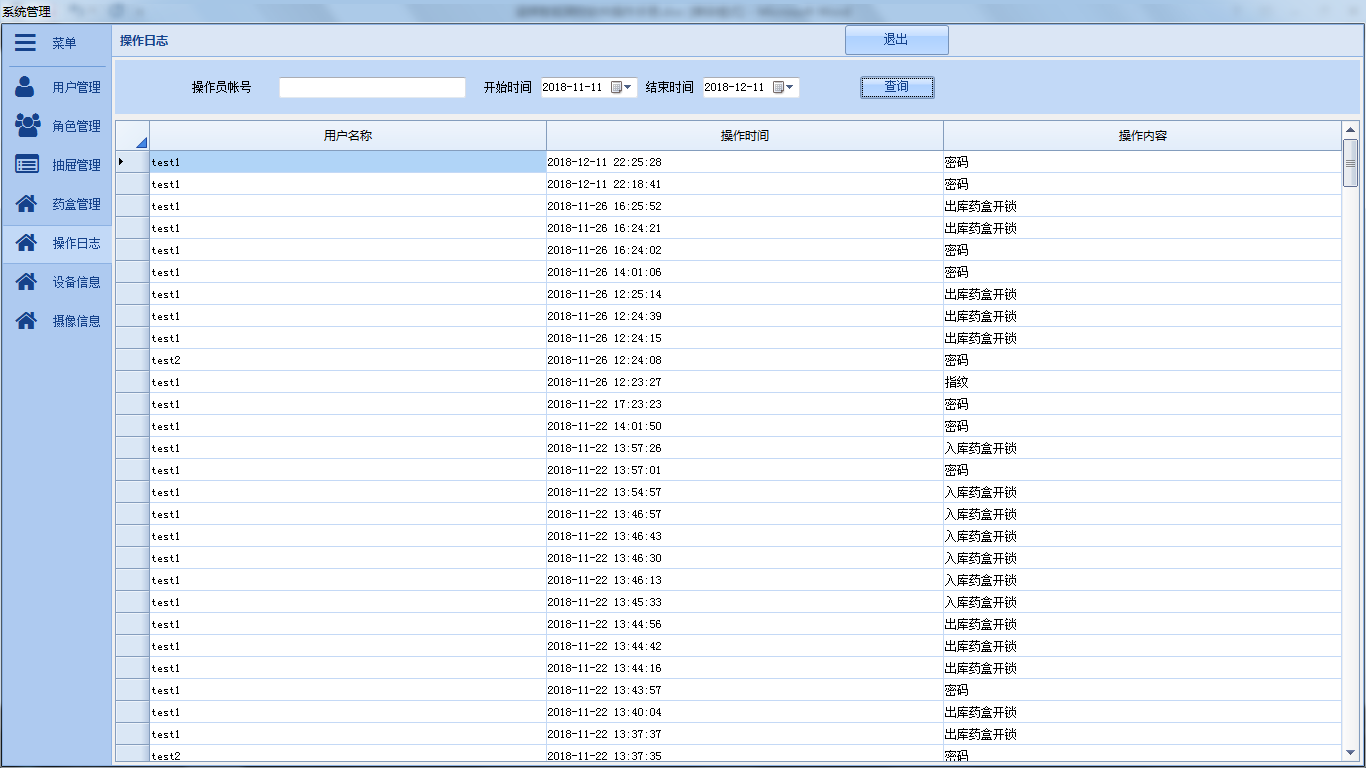The height and width of the screenshot is (768, 1366).
Task: Click the scrollbar down arrow
Action: (1350, 752)
